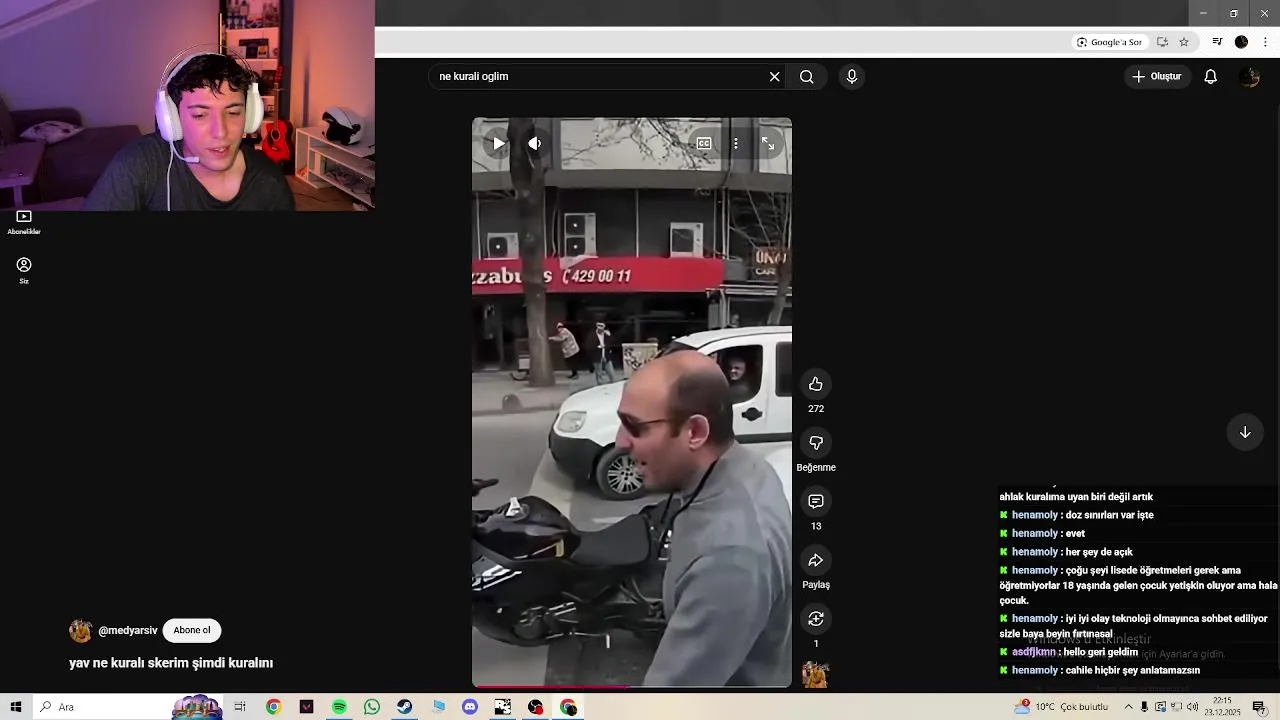Screen dimensions: 1280x720
Task: Click chat message 'hello geri geldim'
Action: [x=1100, y=652]
